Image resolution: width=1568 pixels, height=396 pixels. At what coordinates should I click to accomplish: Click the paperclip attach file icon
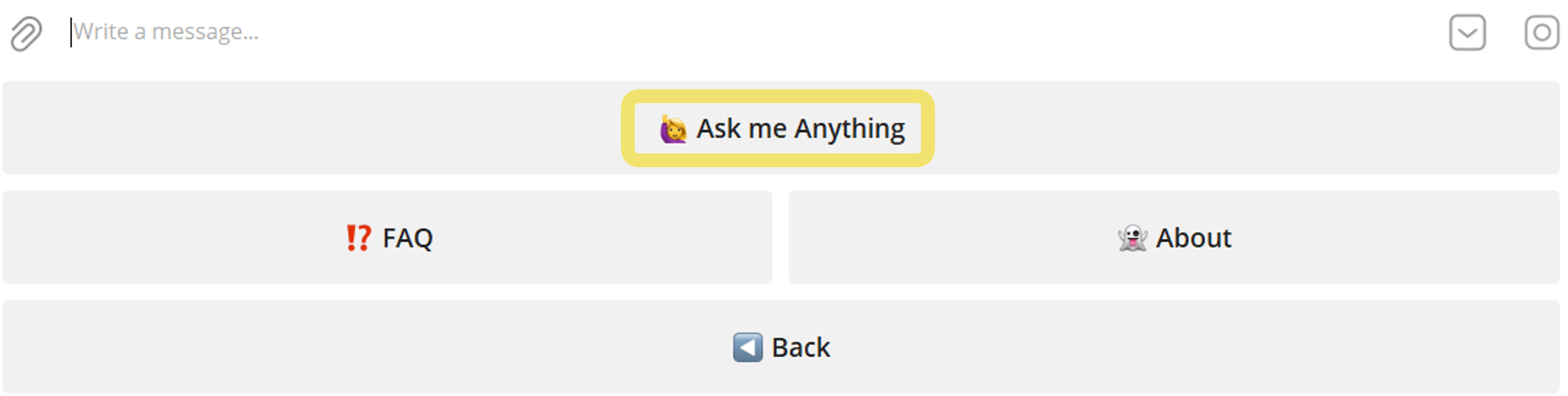pyautogui.click(x=26, y=34)
